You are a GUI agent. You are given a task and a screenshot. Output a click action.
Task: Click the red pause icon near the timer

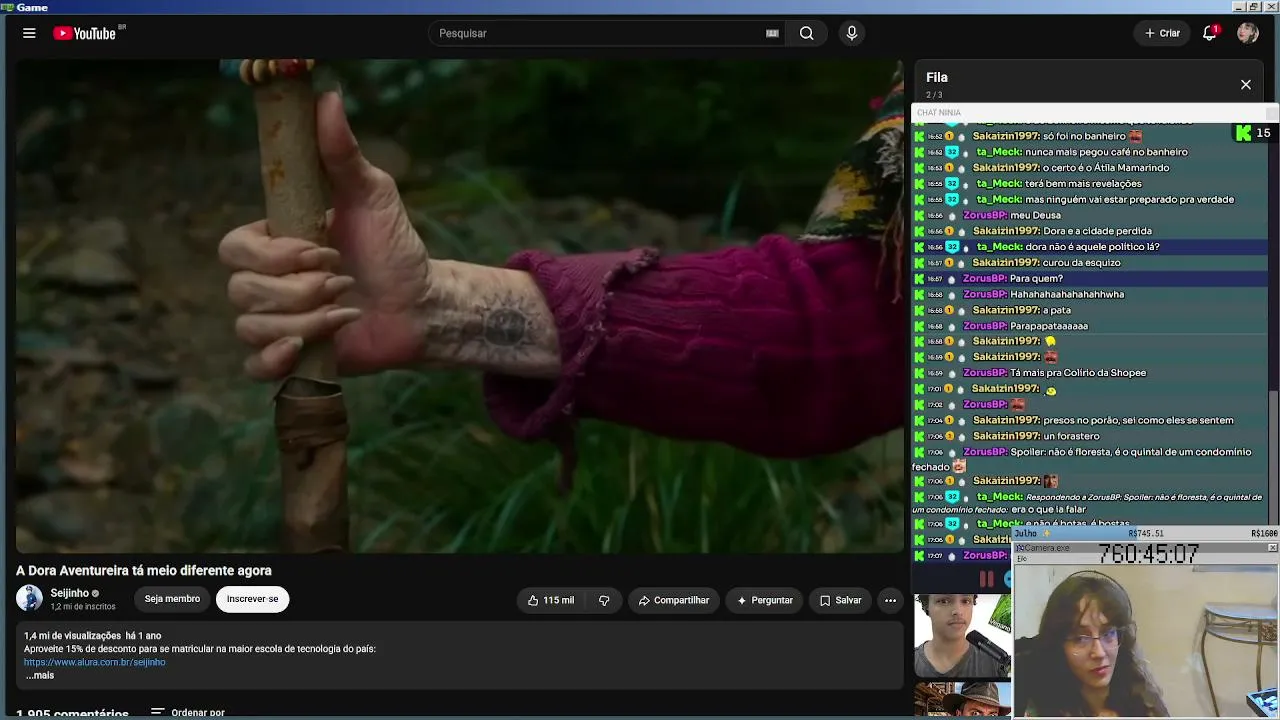(986, 578)
